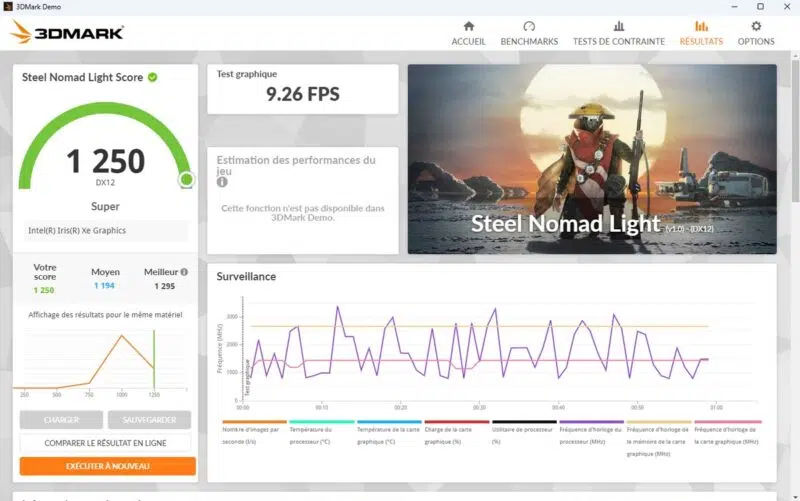Click the vertical scrollbar thumb
Image resolution: width=800 pixels, height=501 pixels.
(795, 130)
